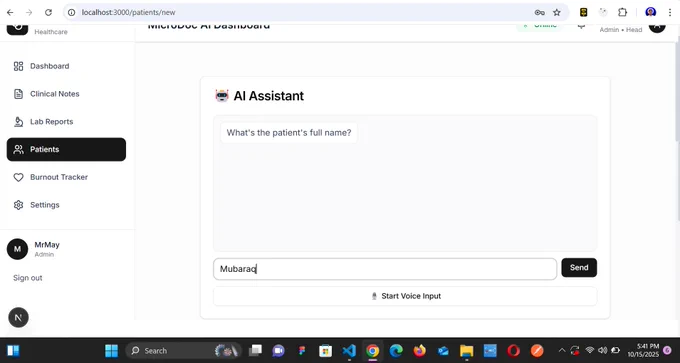Click the AI Assistant heading
This screenshot has height=363, width=680.
[268, 96]
